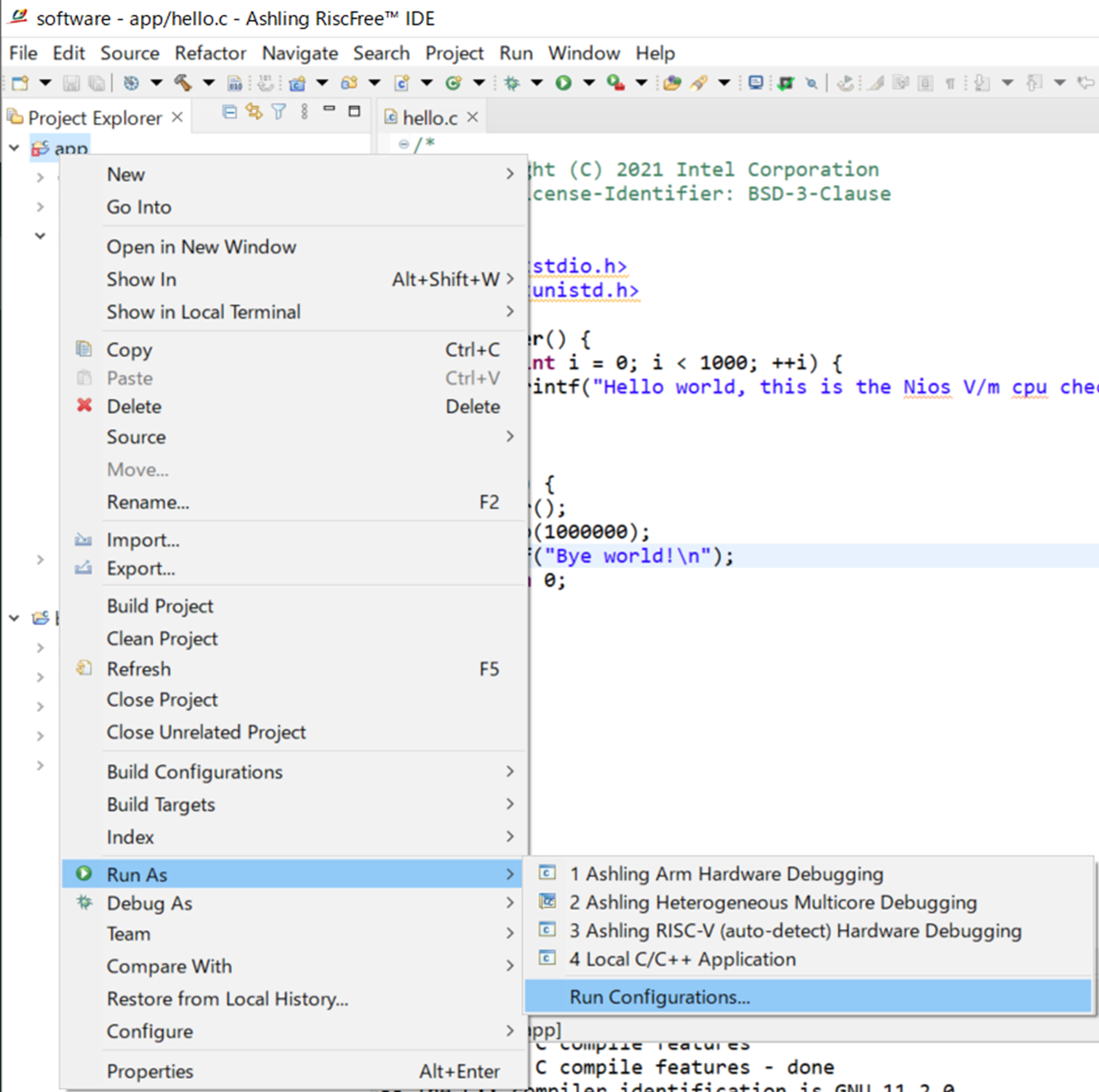This screenshot has width=1099, height=1092.
Task: Select Run Configurations from the context menu
Action: point(659,997)
